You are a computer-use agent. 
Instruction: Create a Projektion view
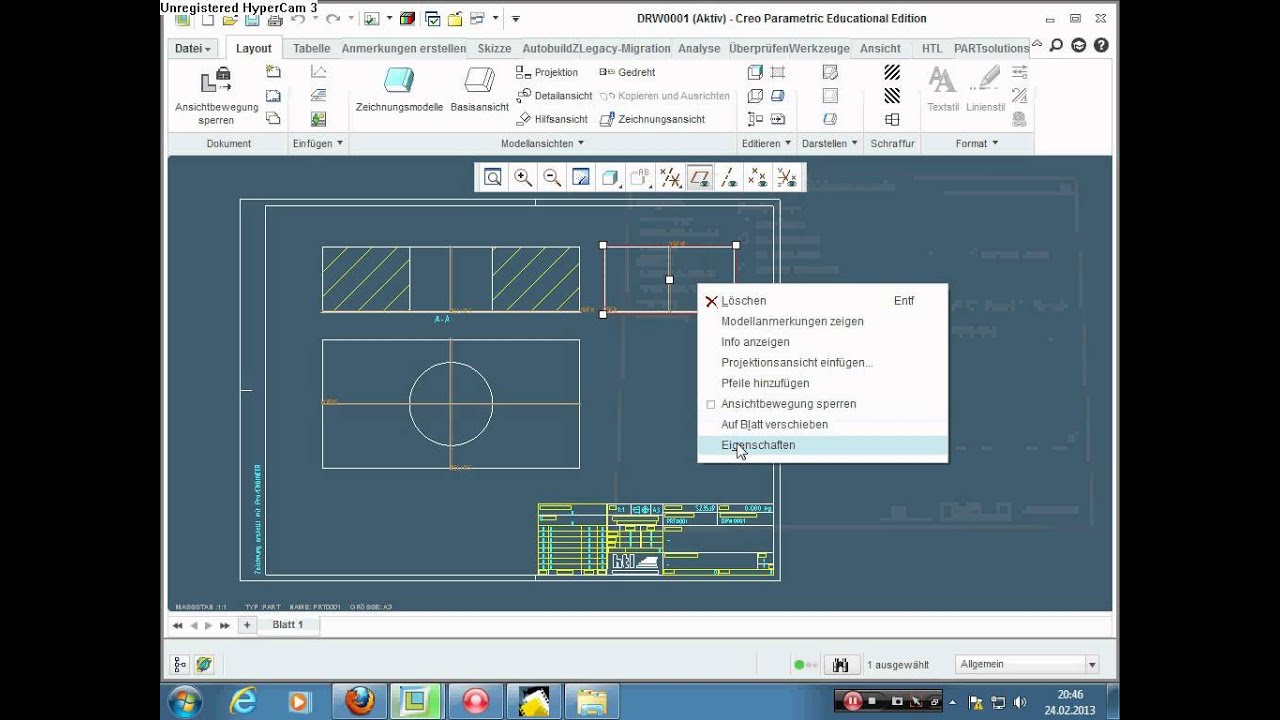(547, 72)
